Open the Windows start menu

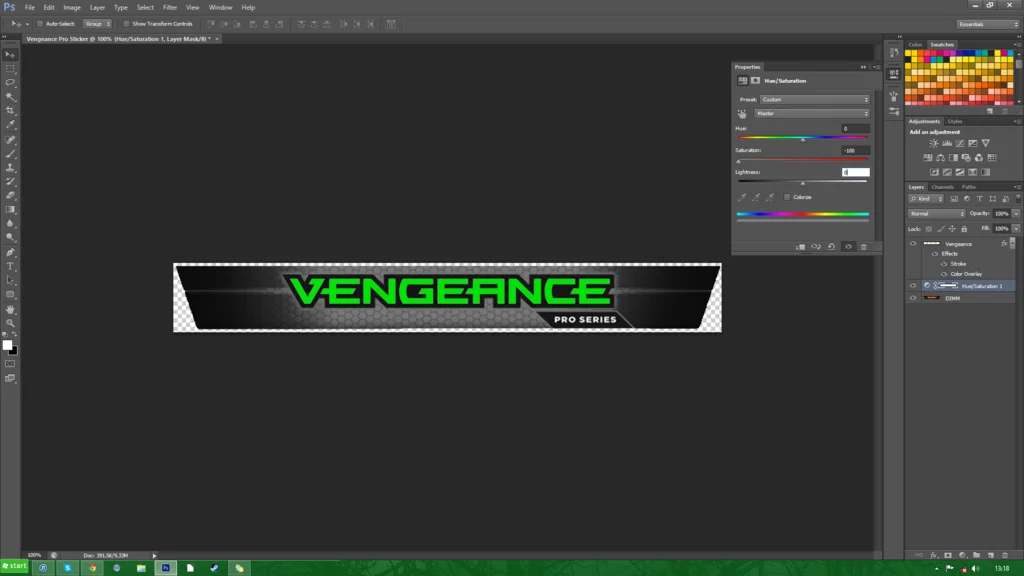click(14, 566)
